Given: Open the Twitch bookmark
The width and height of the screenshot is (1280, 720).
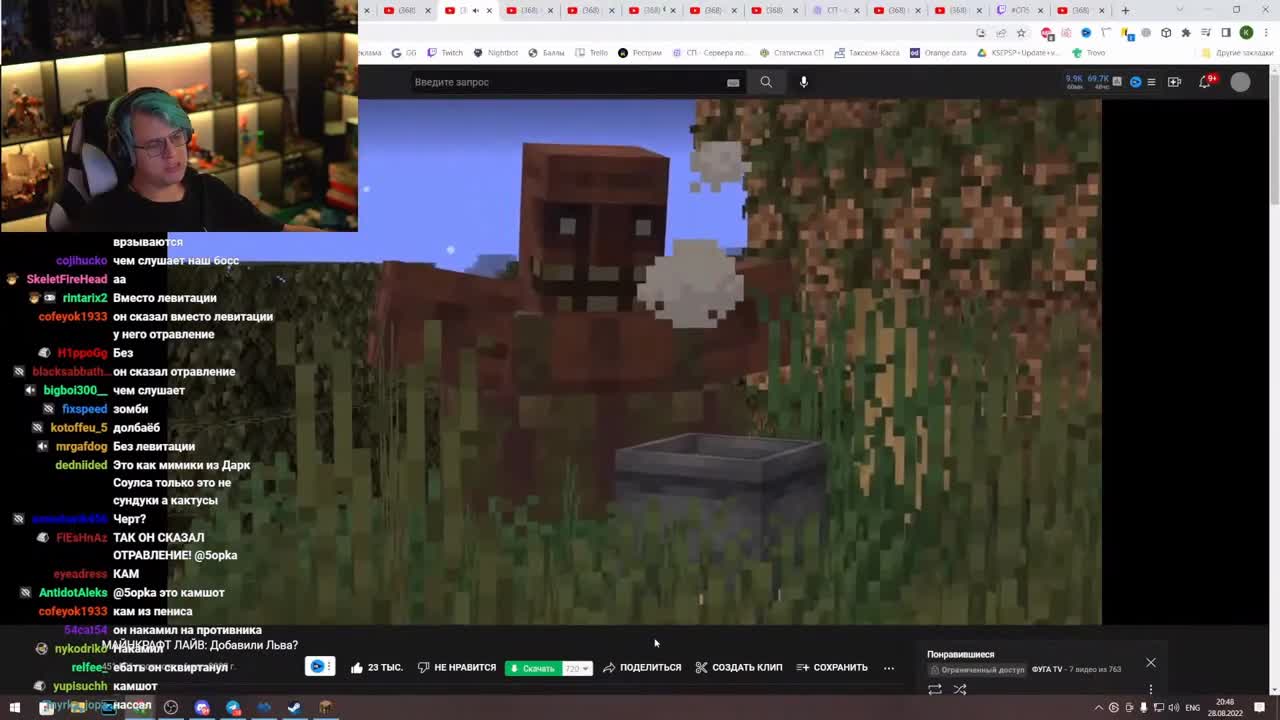Looking at the screenshot, I should coord(445,53).
